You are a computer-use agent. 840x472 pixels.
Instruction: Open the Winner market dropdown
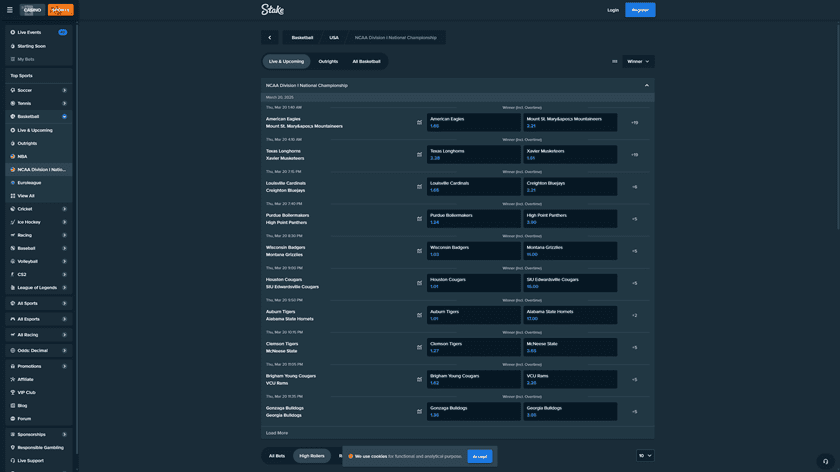638,62
